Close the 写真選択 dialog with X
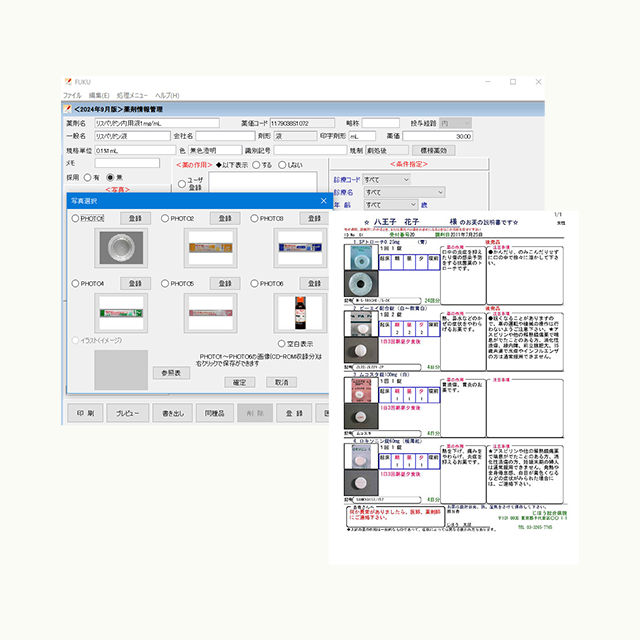640x640 pixels. tap(323, 201)
